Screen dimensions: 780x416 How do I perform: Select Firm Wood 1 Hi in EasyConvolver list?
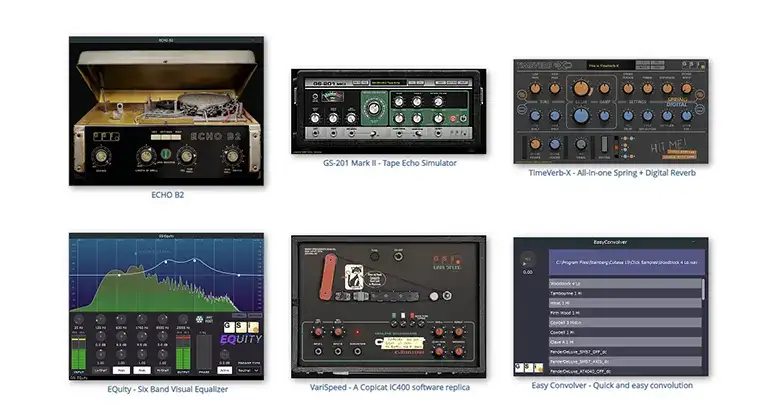pyautogui.click(x=625, y=312)
